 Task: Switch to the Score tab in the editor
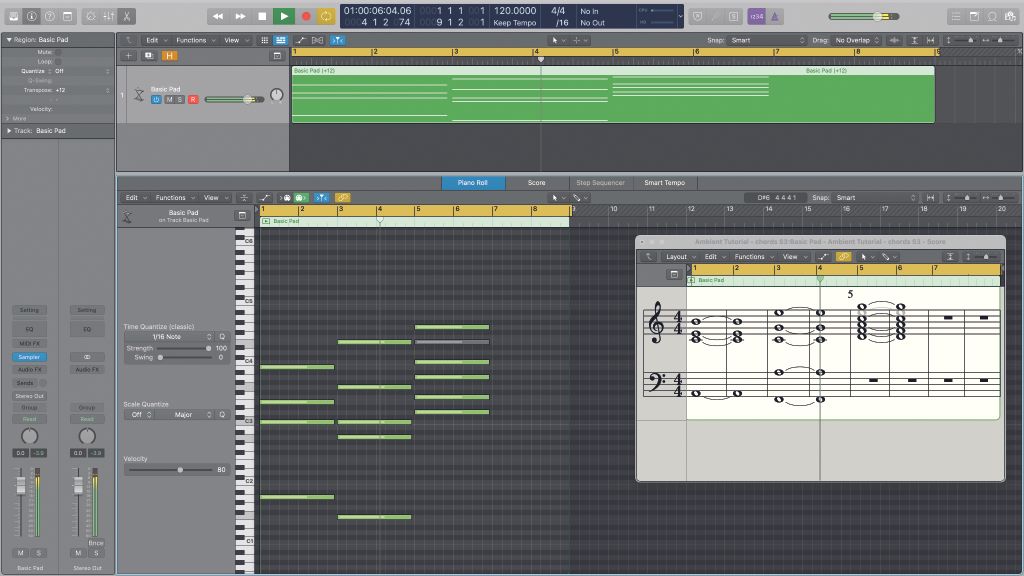pos(538,183)
